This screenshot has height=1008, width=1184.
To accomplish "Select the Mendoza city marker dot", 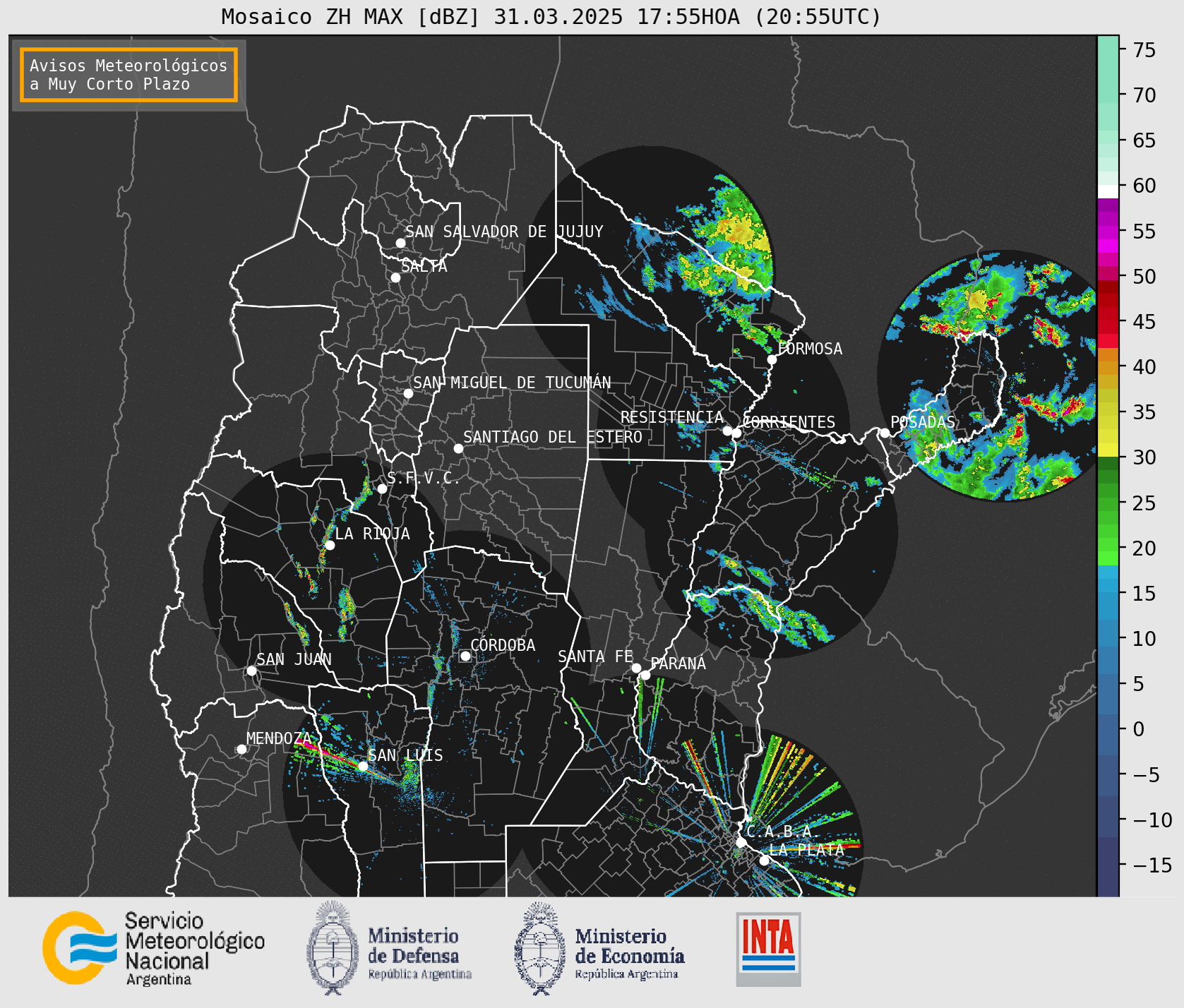I will point(241,749).
